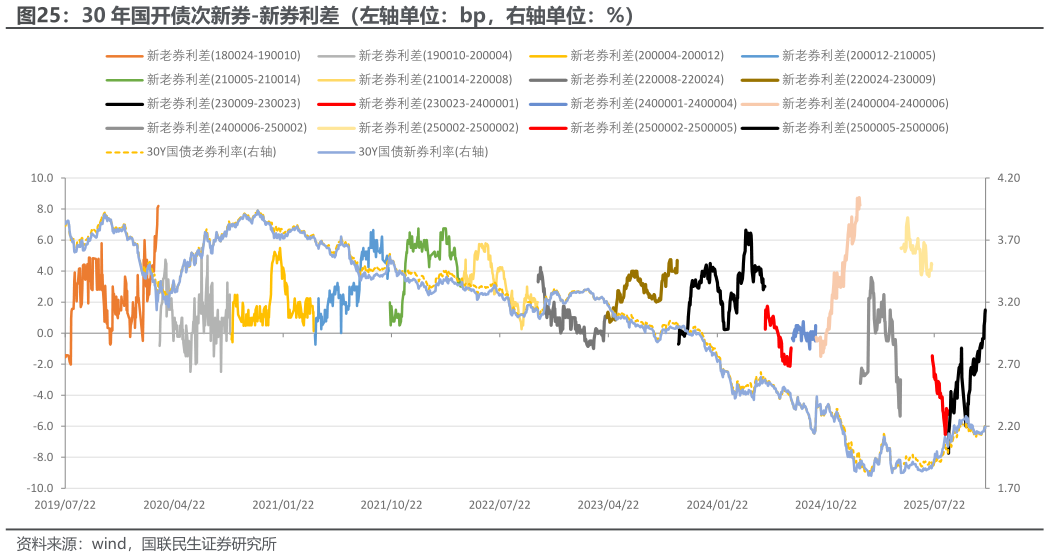Viewport: 1049px width, 557px height.
Task: Click the green 210005-210014 legend line marker
Action: pos(124,80)
